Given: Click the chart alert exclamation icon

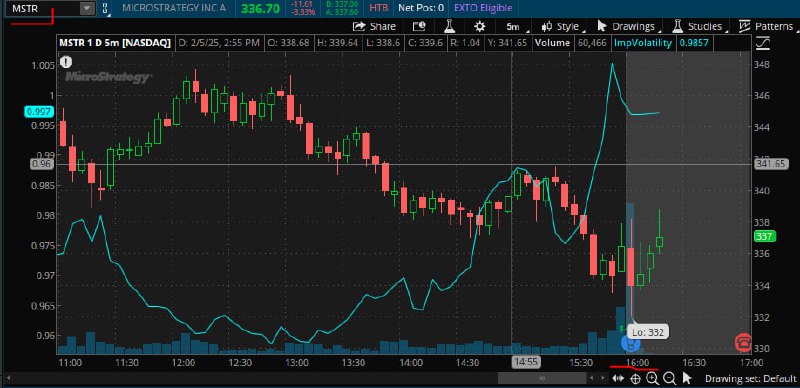Looking at the screenshot, I should point(66,62).
